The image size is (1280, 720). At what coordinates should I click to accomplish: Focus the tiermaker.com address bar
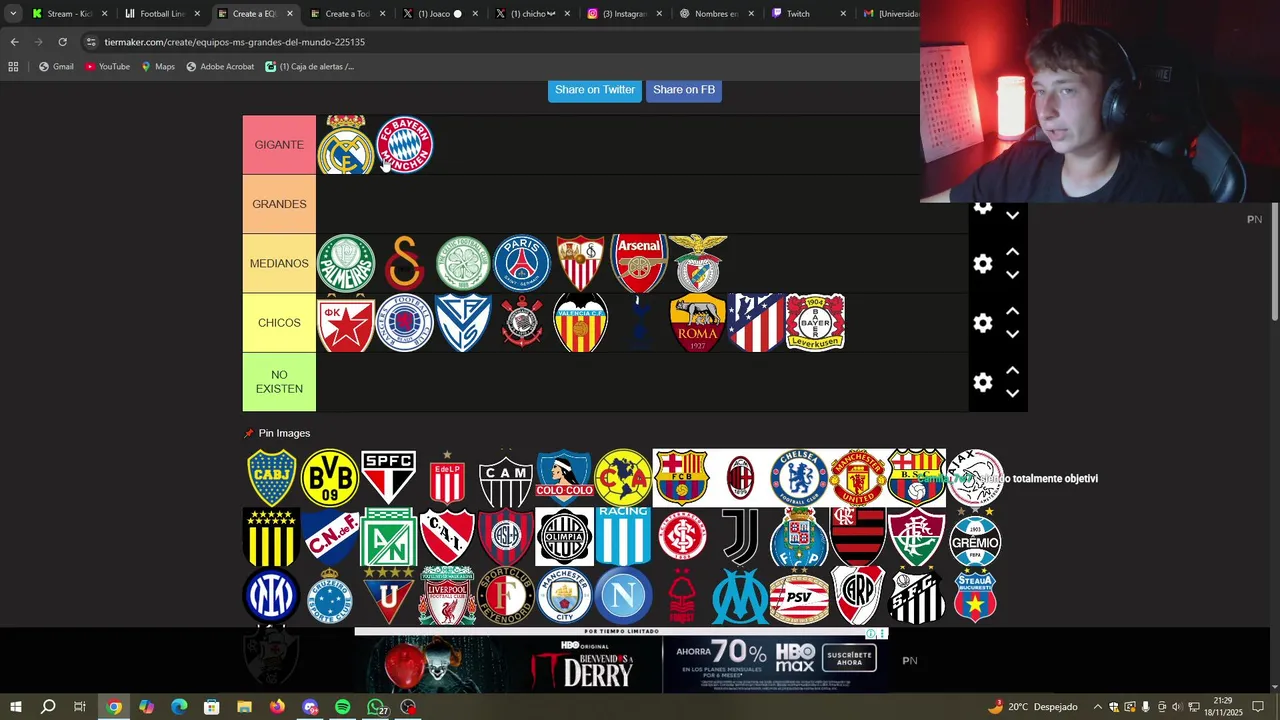coord(500,42)
